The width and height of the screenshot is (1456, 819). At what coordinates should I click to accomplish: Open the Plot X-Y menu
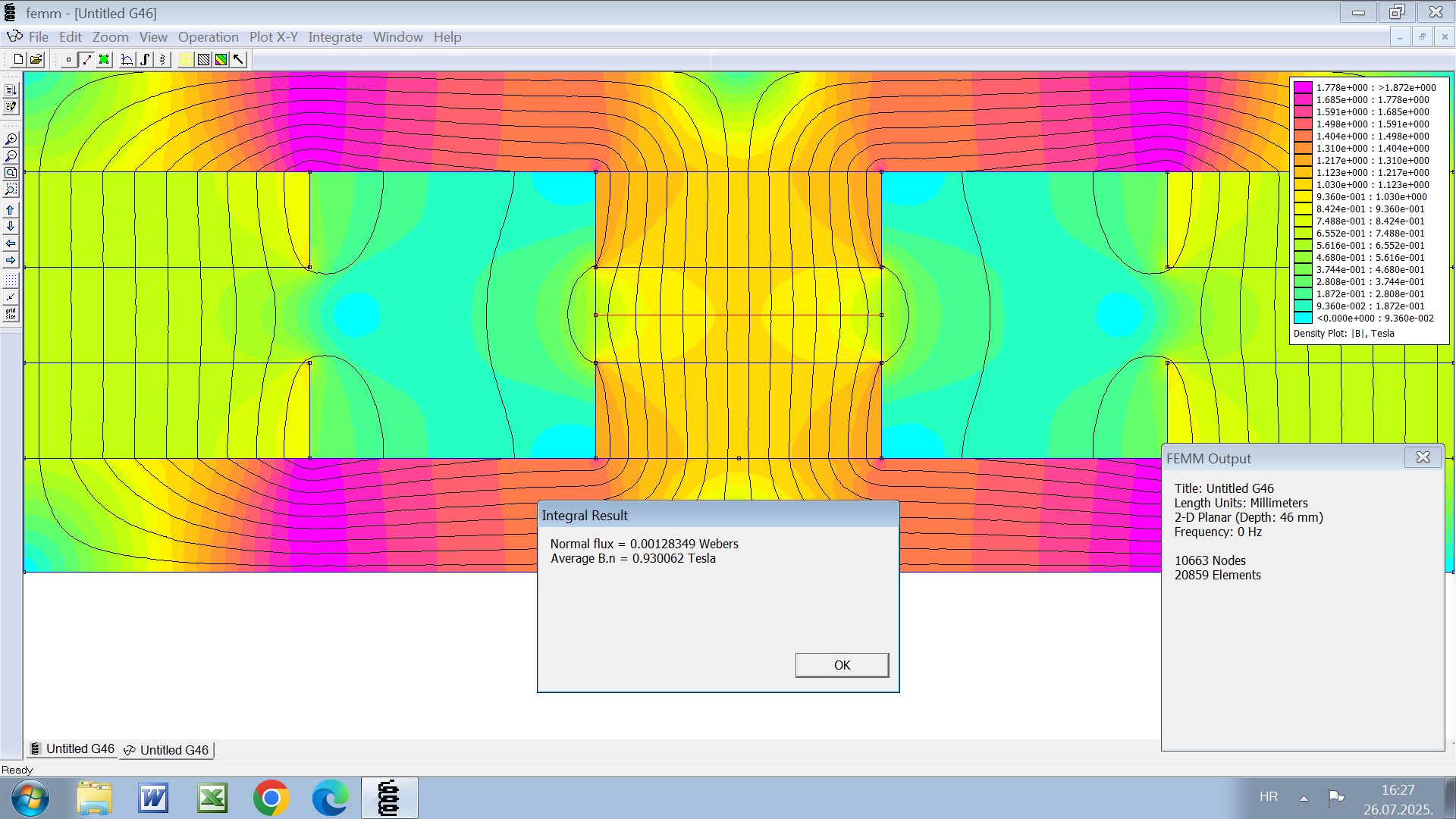pos(273,37)
